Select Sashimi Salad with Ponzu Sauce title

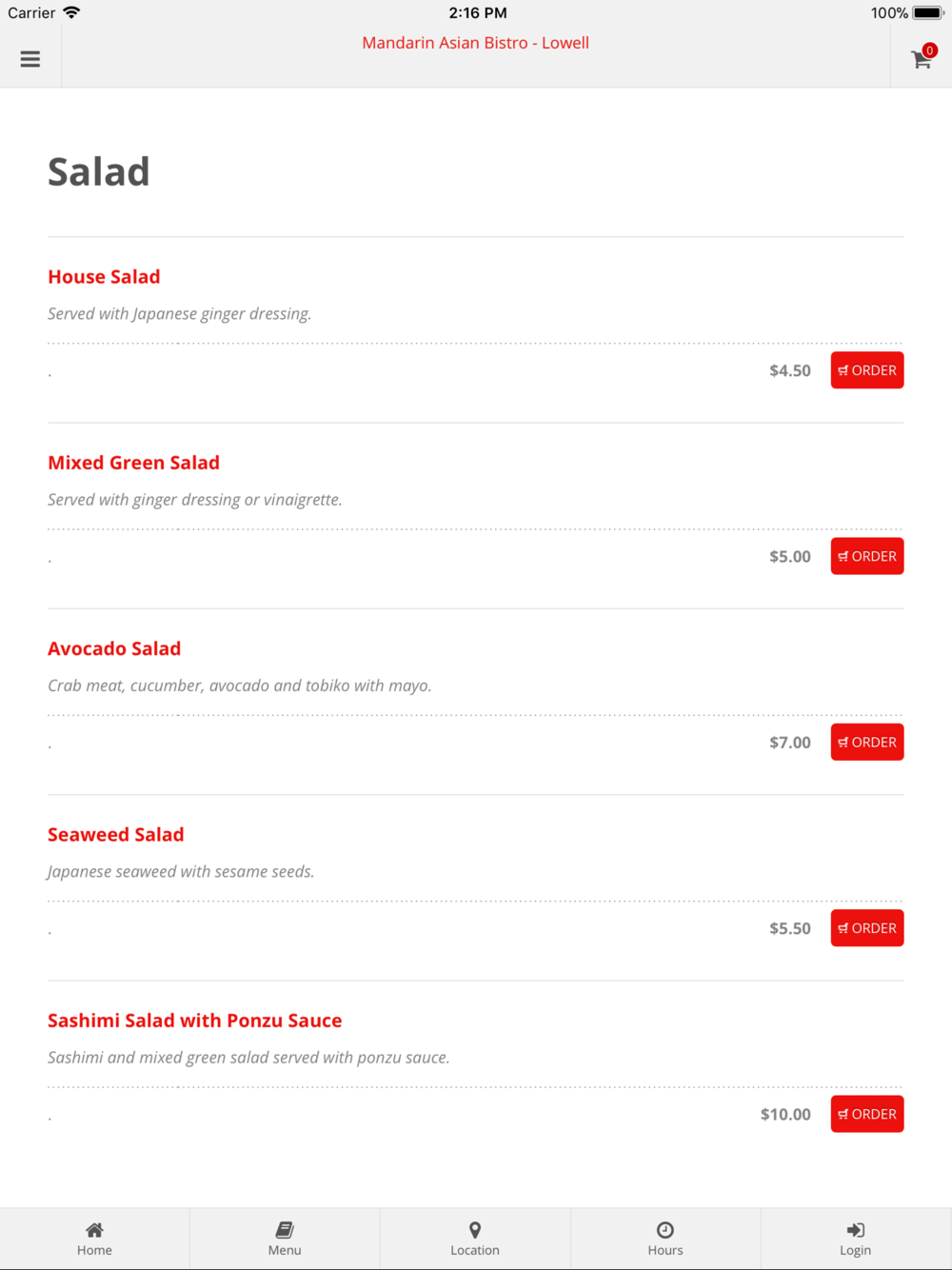194,1021
